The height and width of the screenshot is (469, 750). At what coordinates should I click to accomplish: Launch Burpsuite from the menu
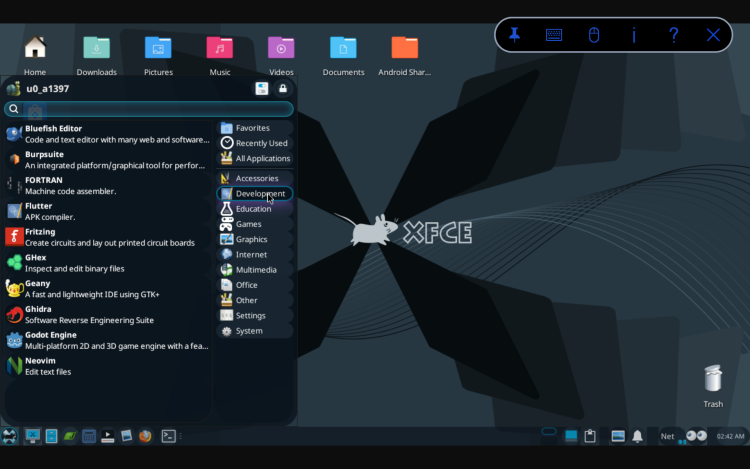(108, 160)
